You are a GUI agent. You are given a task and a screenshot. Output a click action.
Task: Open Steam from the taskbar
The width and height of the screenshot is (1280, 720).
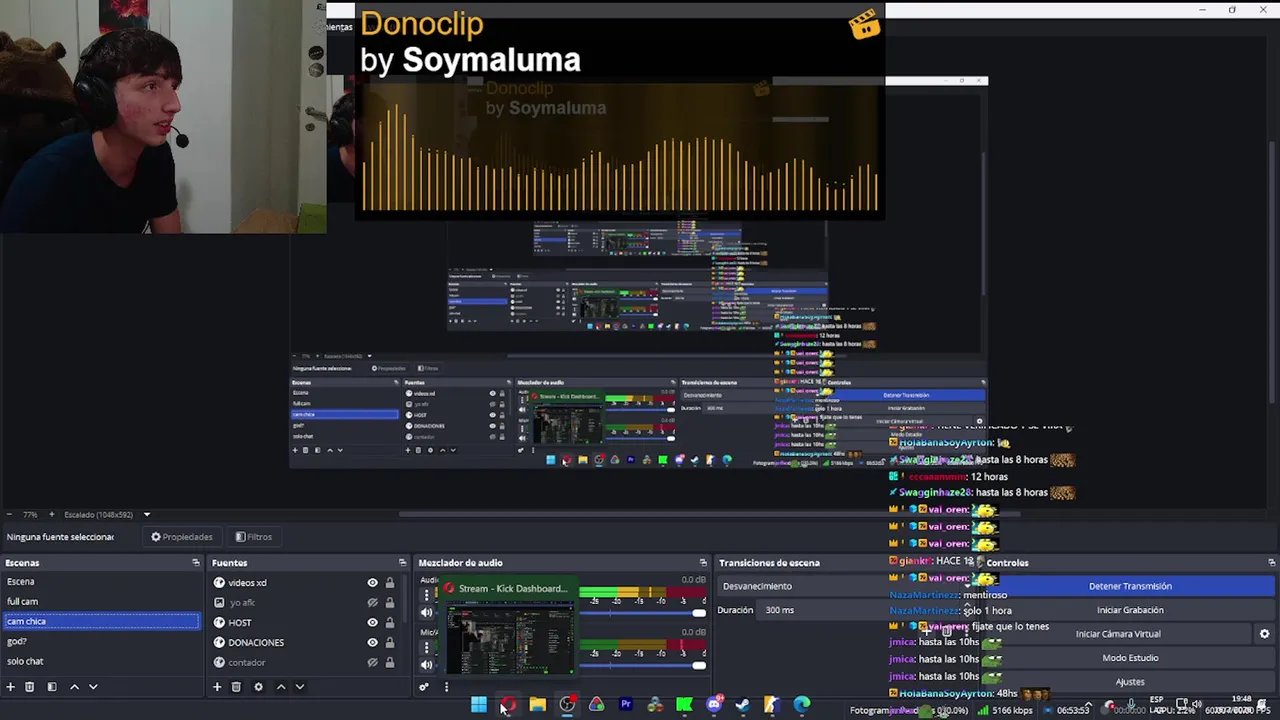[x=743, y=705]
